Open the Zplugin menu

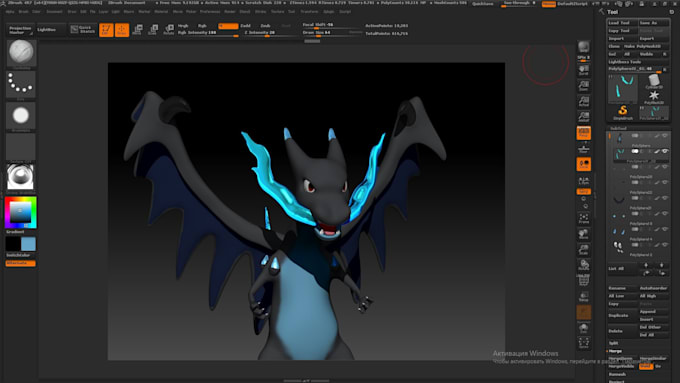point(329,12)
